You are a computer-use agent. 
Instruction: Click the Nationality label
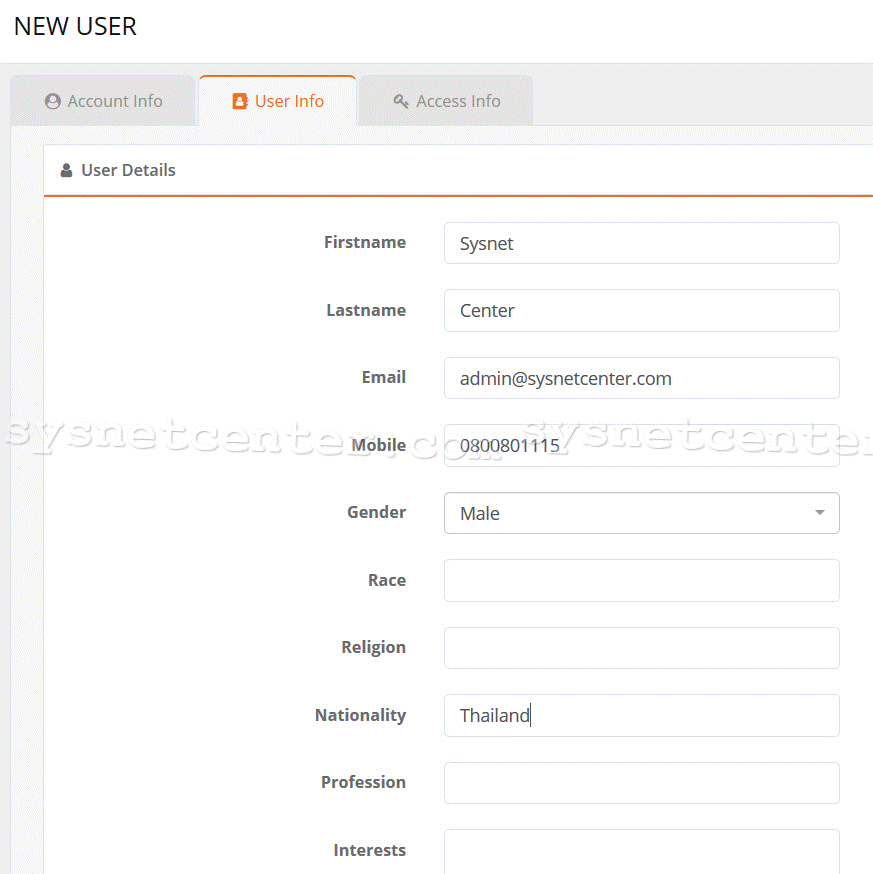(x=361, y=715)
